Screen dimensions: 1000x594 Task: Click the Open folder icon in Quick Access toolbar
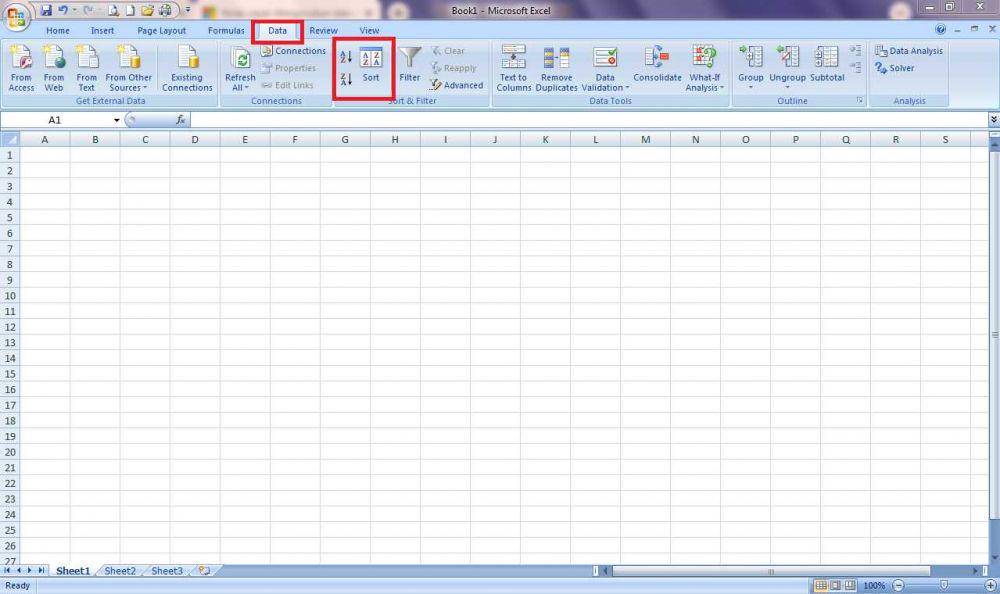(147, 10)
